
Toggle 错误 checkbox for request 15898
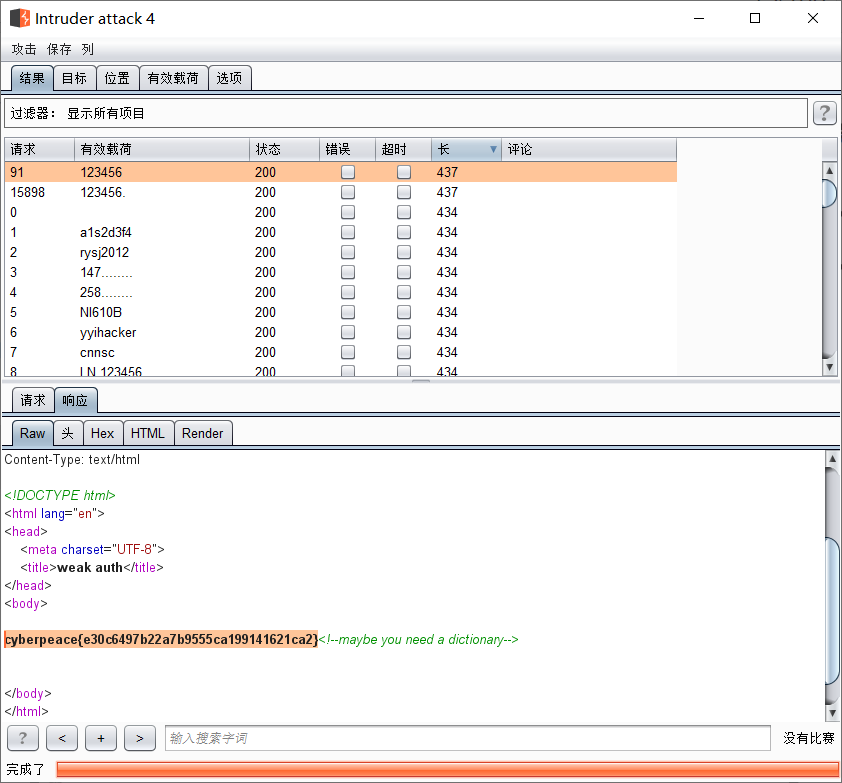(x=348, y=192)
